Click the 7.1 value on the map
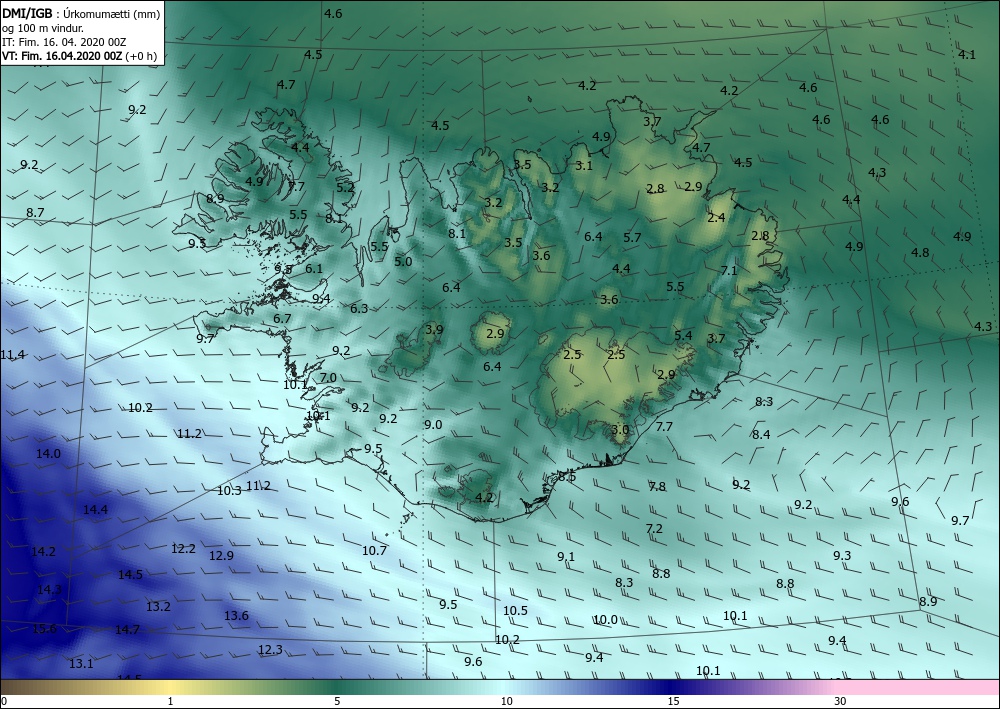The height and width of the screenshot is (709, 1000). coord(729,270)
